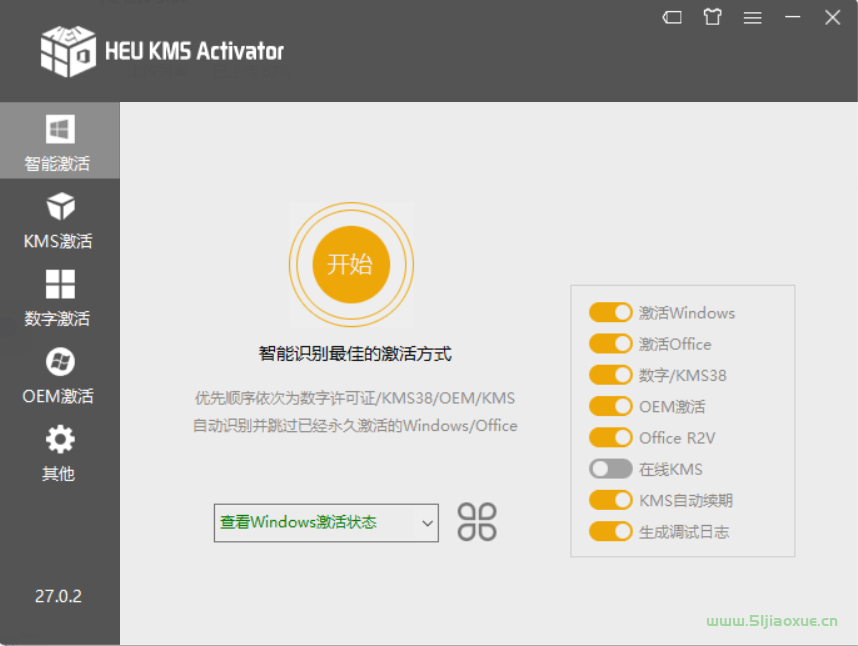
Task: Turn off KMS自动续期
Action: coord(610,500)
